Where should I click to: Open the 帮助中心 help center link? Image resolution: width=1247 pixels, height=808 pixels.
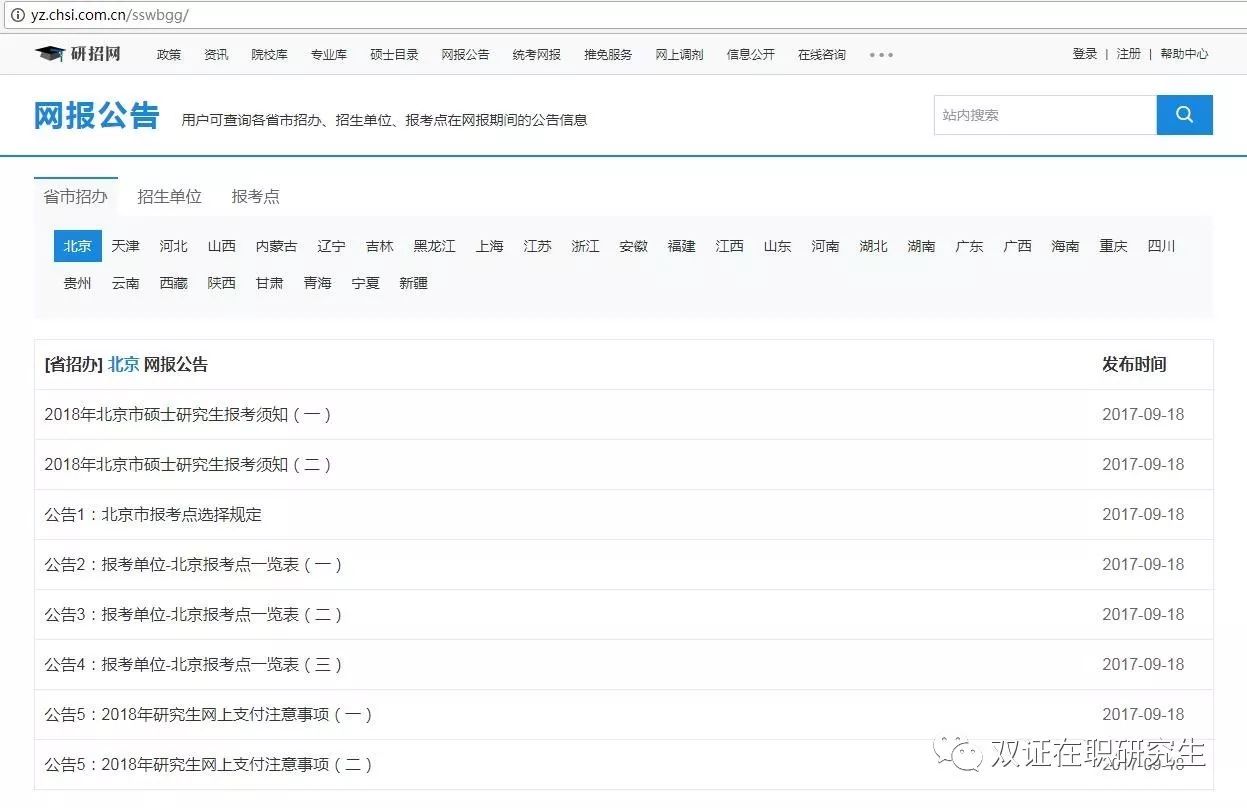pyautogui.click(x=1184, y=54)
